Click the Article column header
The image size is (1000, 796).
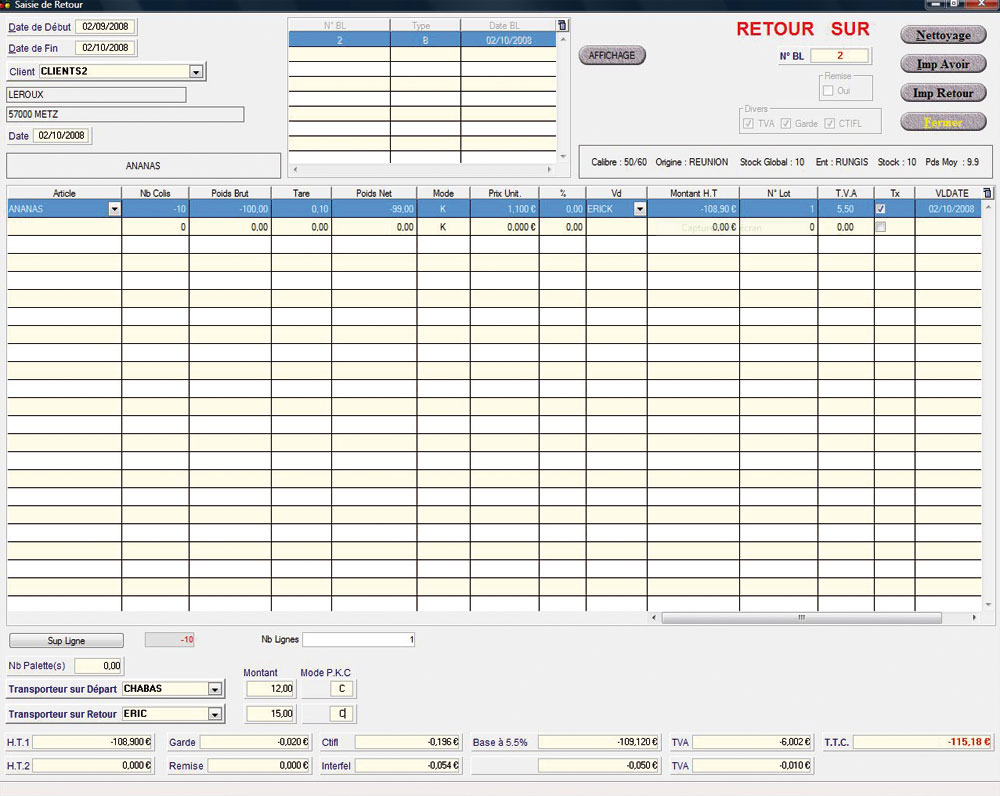pos(64,193)
